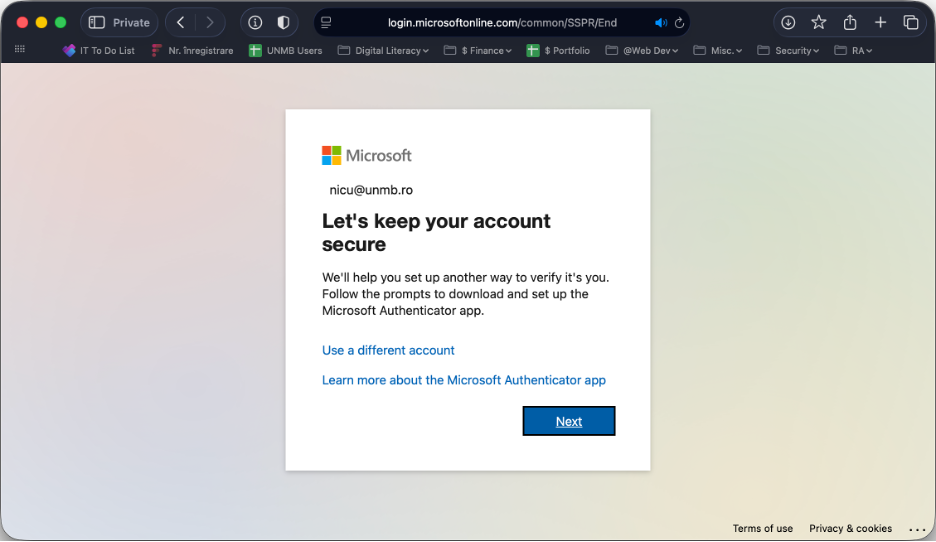936x542 pixels.
Task: Open the Share icon
Action: point(850,22)
